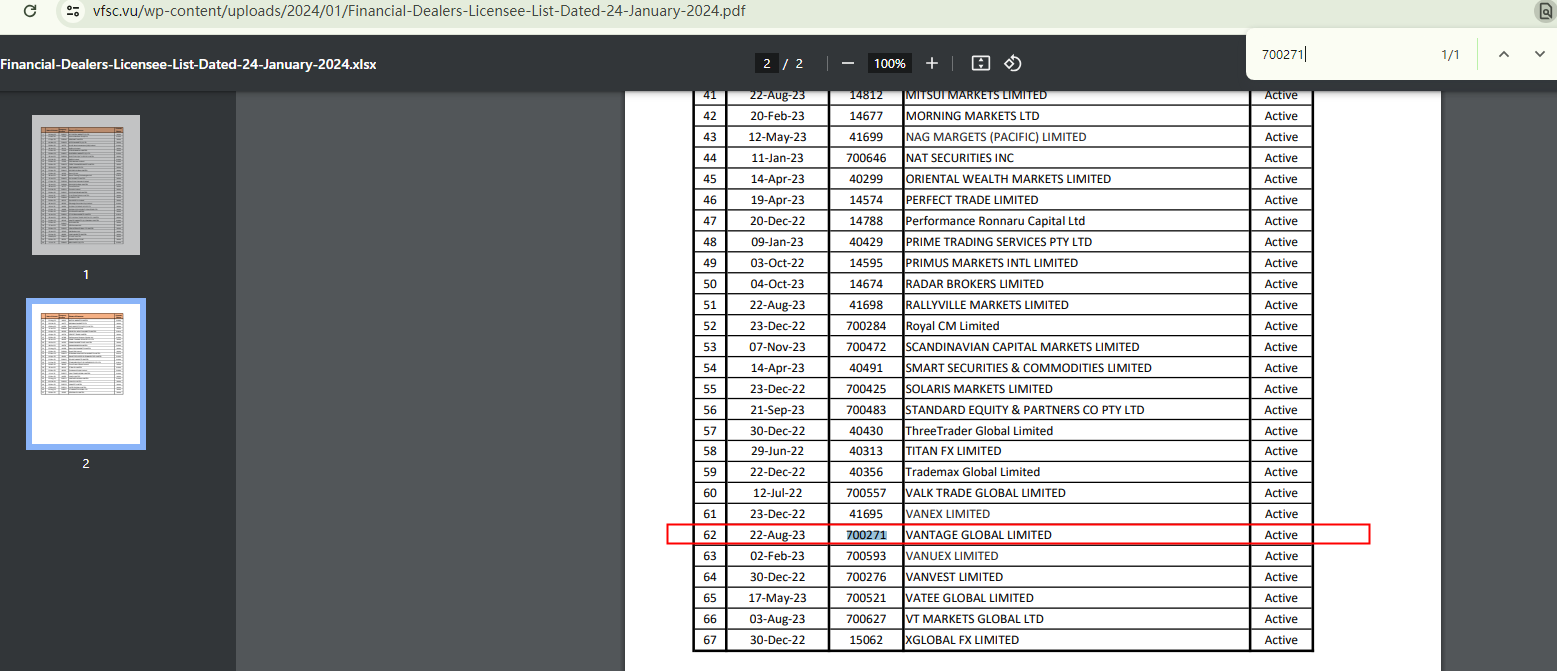
Task: Click XGLOBAL FX LIMITED in row 67
Action: [x=962, y=640]
